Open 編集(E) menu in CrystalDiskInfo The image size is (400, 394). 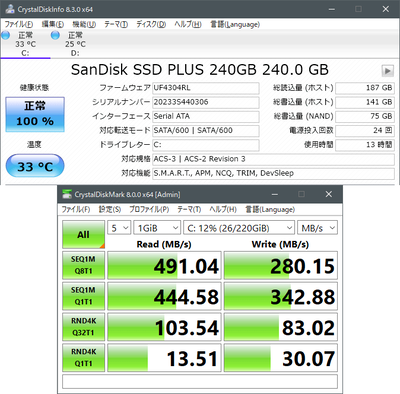[x=53, y=24]
